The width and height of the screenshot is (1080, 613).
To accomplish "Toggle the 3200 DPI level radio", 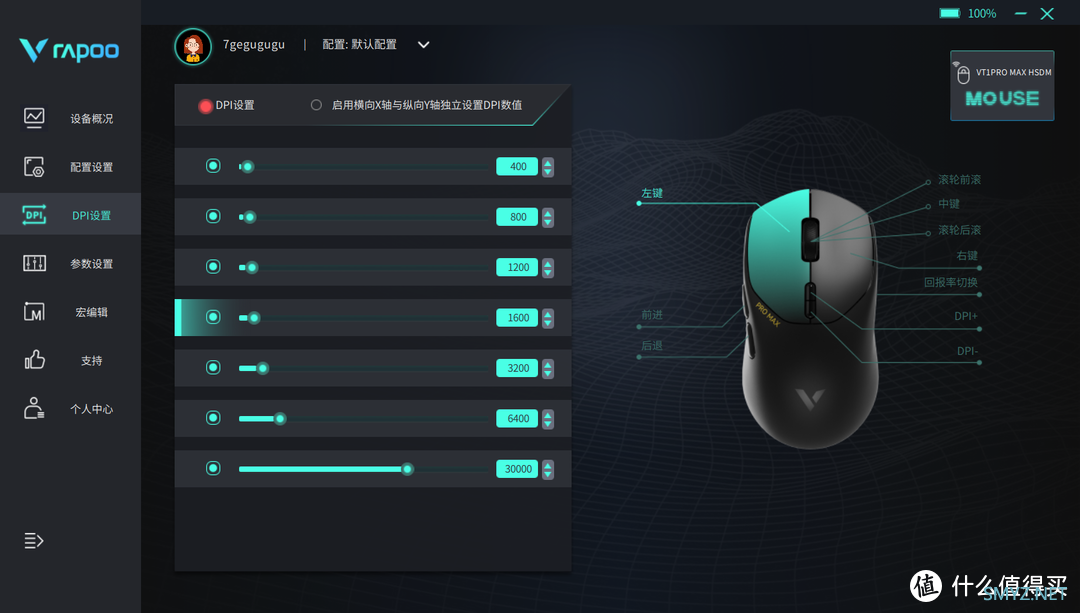I will pos(213,367).
